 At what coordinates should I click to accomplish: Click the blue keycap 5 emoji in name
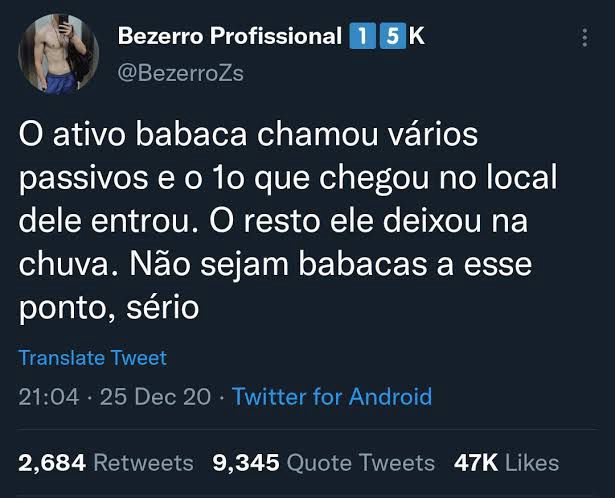tap(393, 36)
